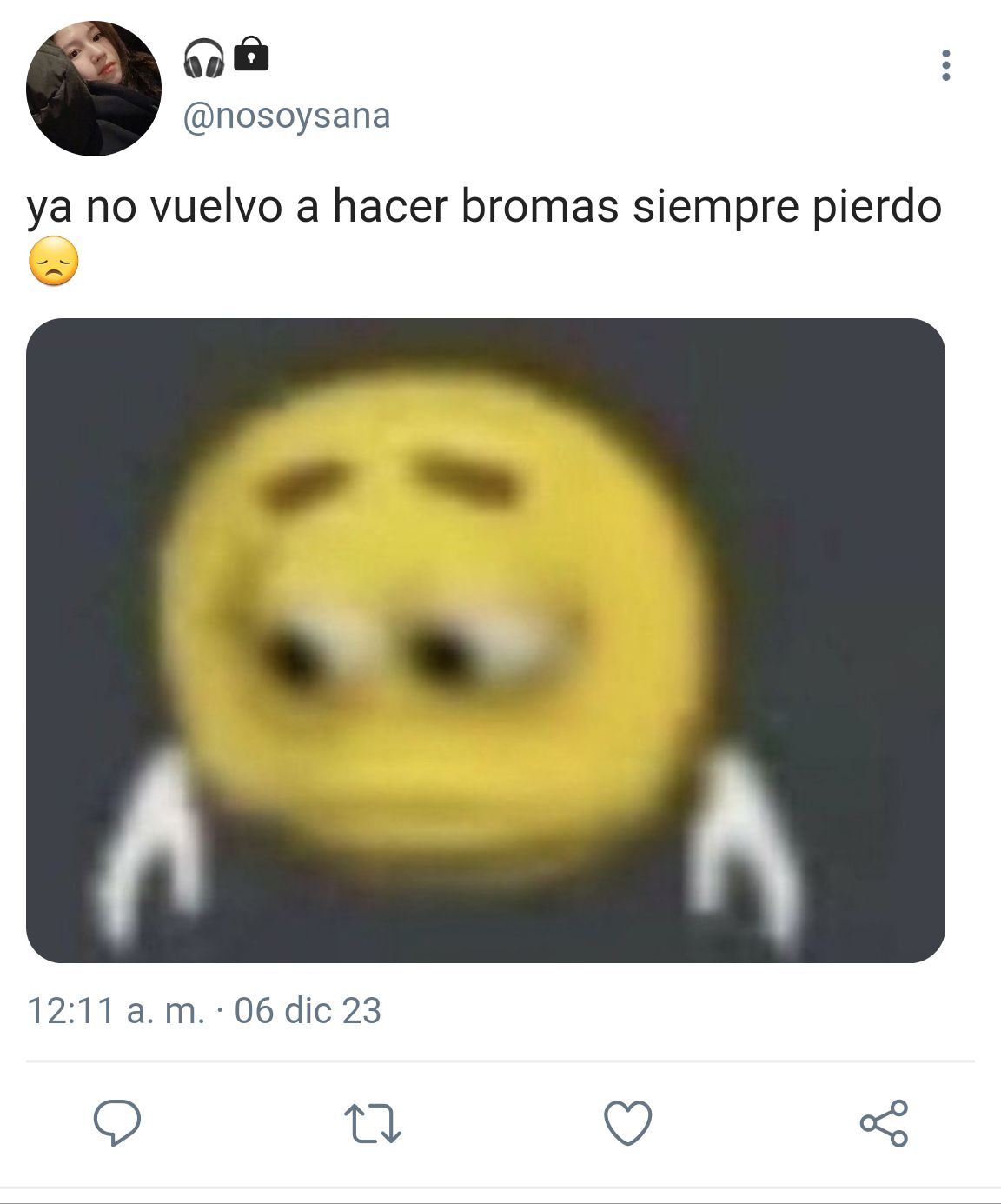Open the @nosoysana profile handle

[287, 116]
